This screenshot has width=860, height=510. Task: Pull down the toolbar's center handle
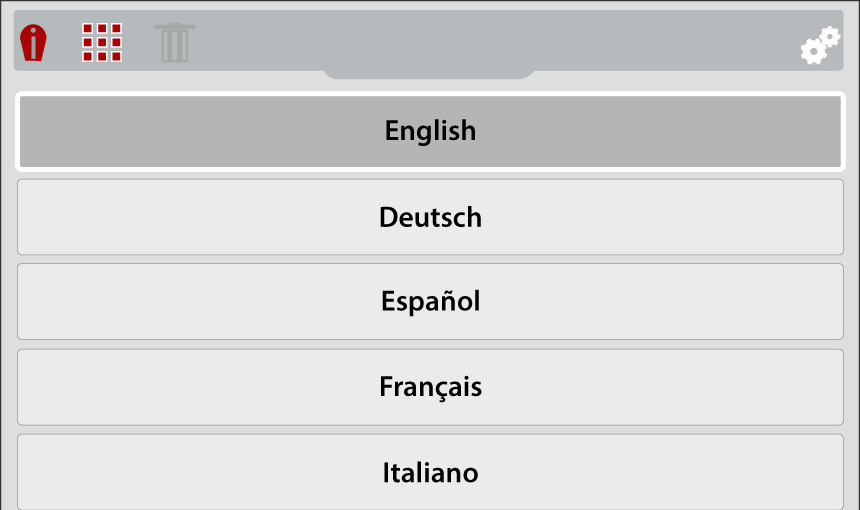tap(430, 73)
